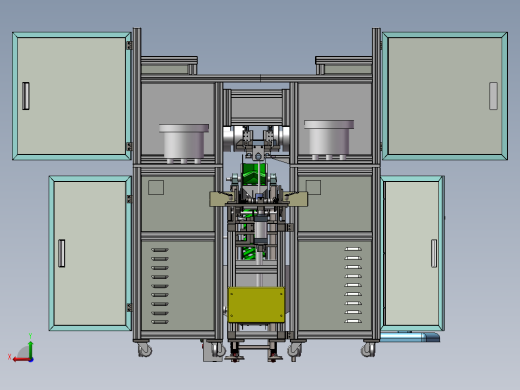The image size is (520, 390).
Task: Select the small square on right middle panel
Action: coord(313,187)
